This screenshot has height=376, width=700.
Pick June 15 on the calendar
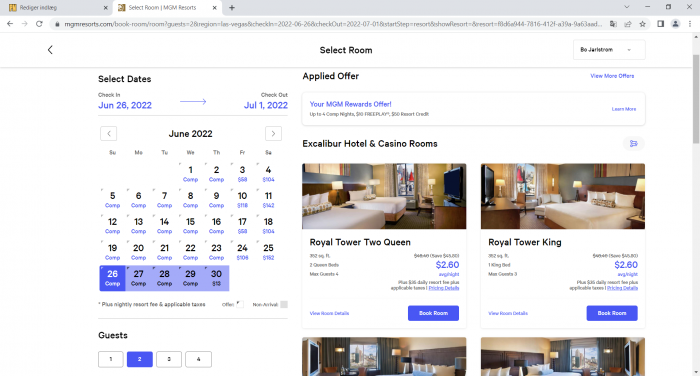(190, 226)
